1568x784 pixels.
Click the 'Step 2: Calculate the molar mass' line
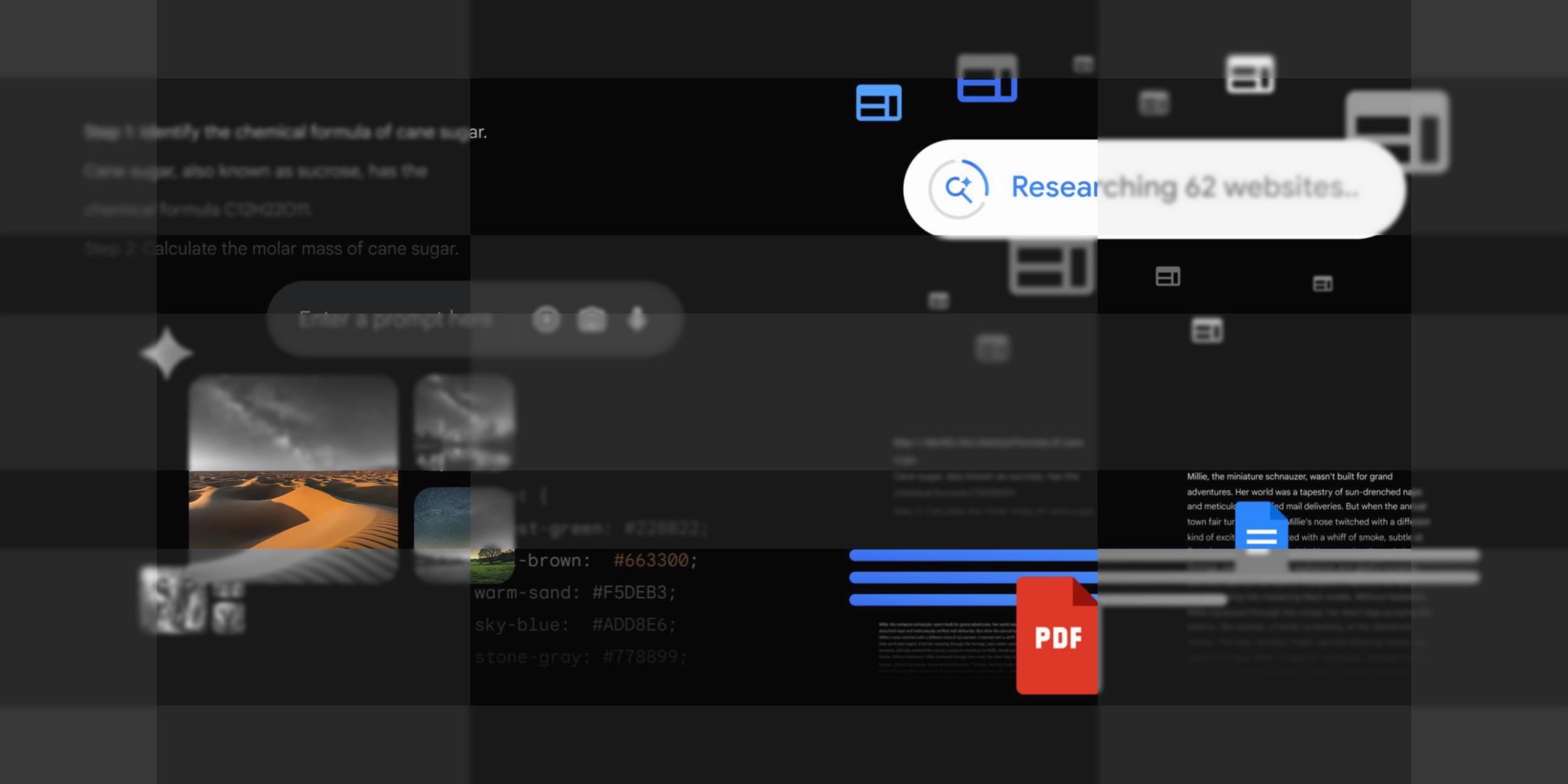pyautogui.click(x=272, y=249)
